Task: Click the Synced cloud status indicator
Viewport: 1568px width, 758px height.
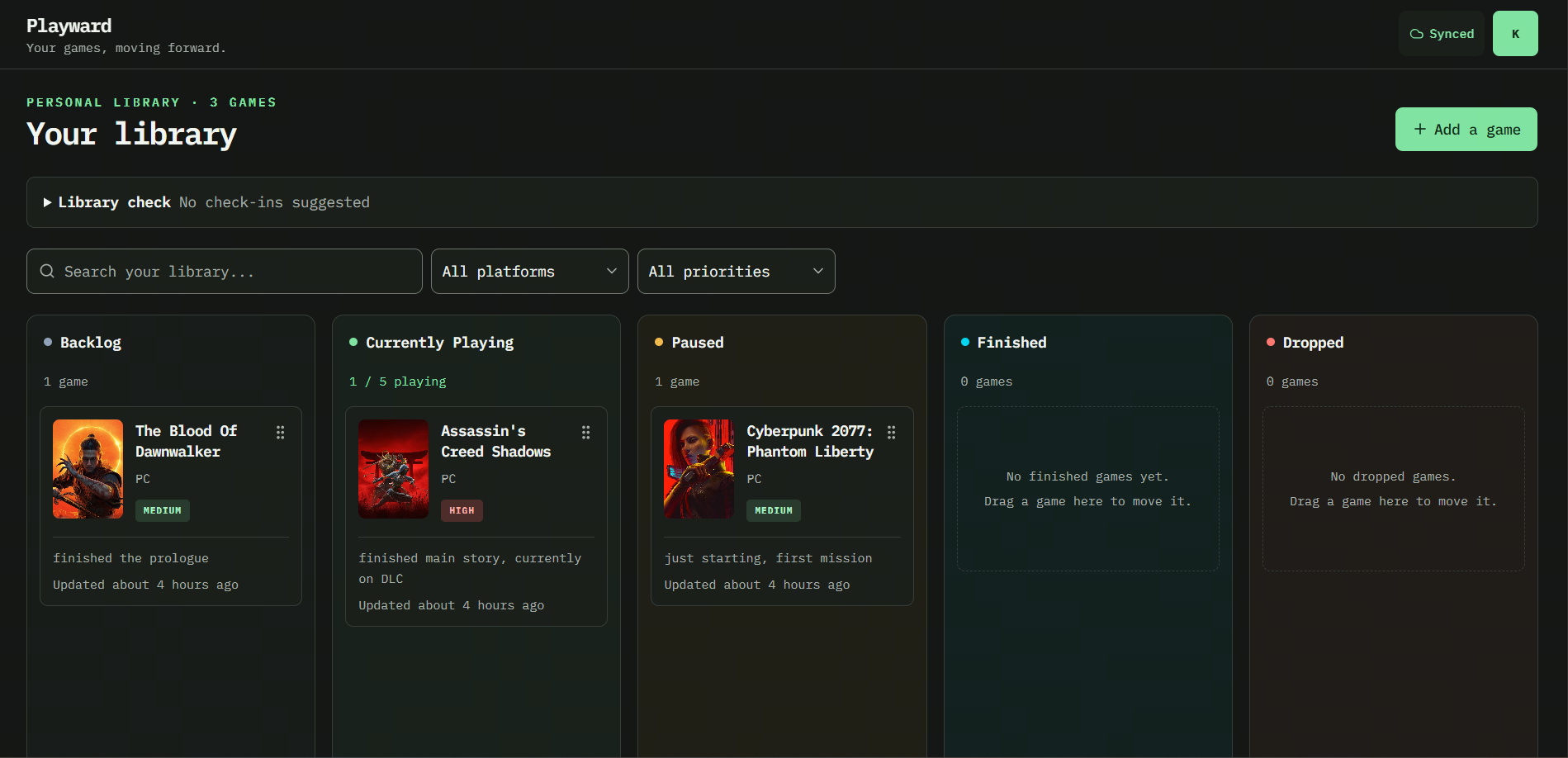Action: click(x=1442, y=34)
